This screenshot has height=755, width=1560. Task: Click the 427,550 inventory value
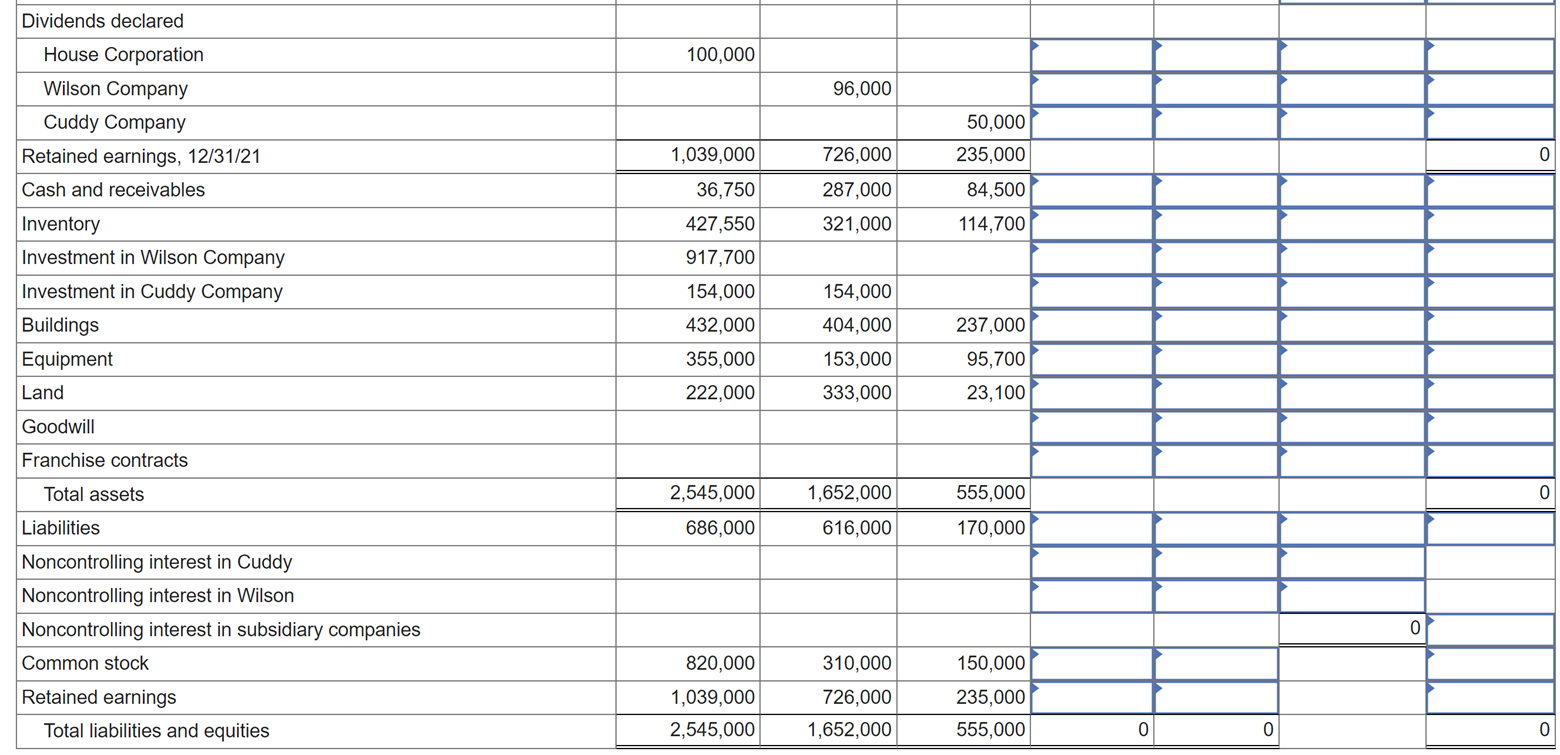coord(721,225)
